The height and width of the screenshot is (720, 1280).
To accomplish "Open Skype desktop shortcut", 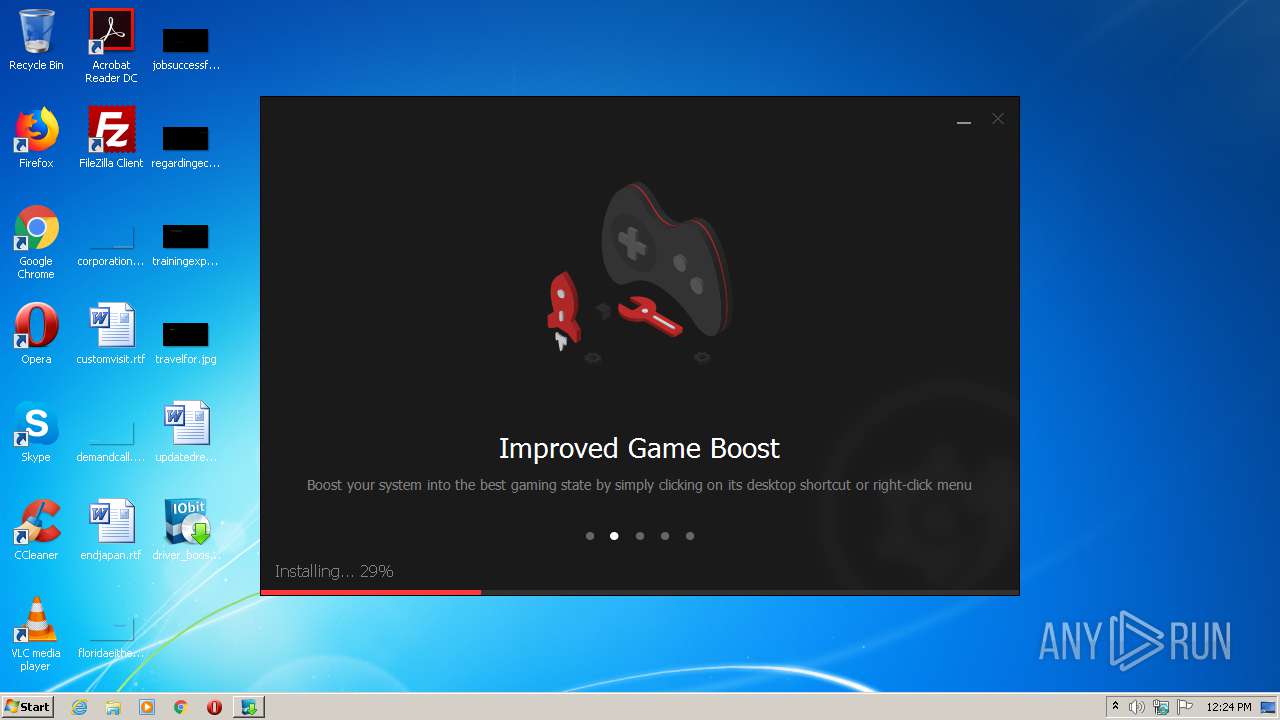I will pyautogui.click(x=36, y=432).
